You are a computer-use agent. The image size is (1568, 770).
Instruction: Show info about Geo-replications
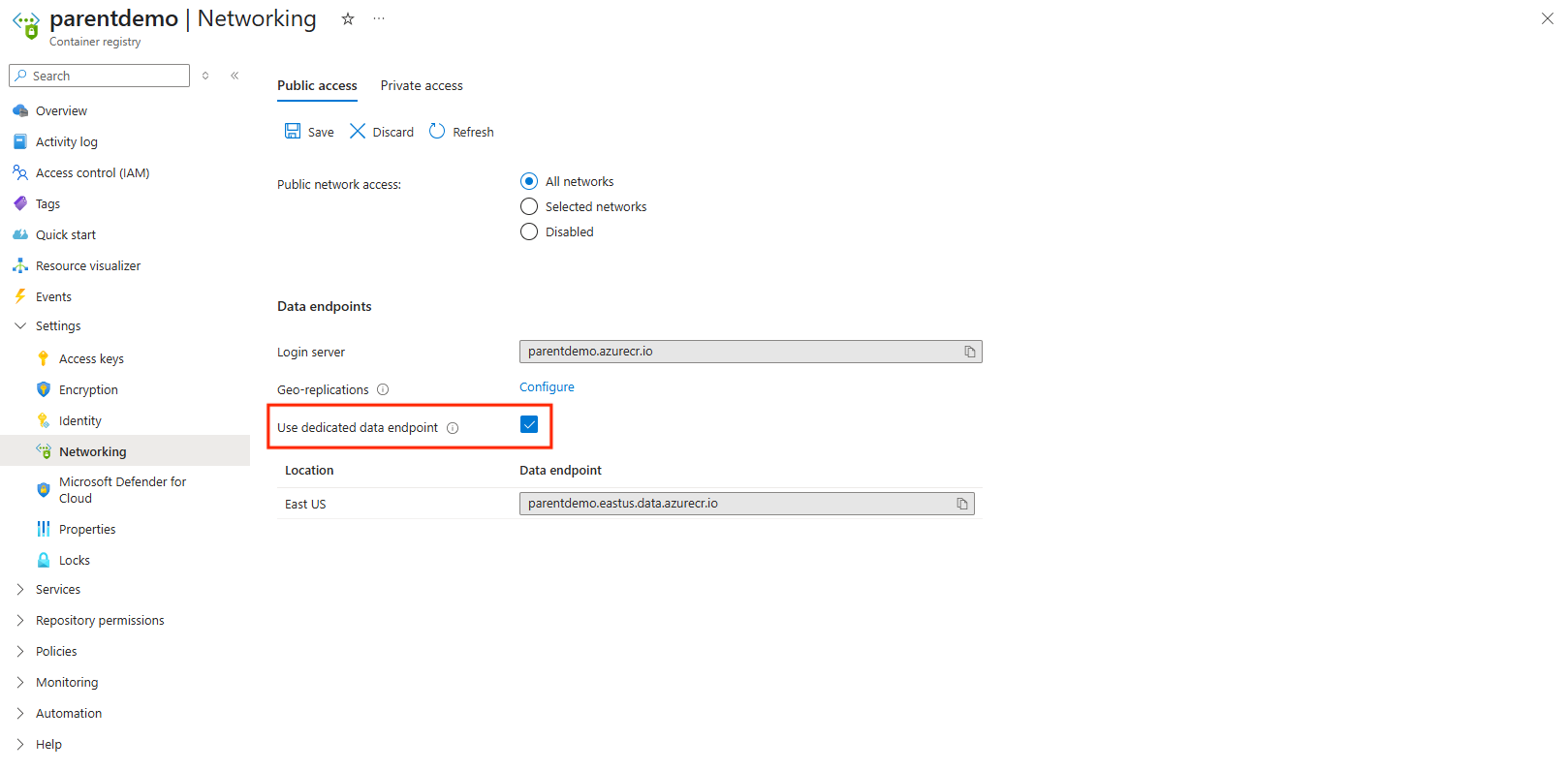(383, 389)
